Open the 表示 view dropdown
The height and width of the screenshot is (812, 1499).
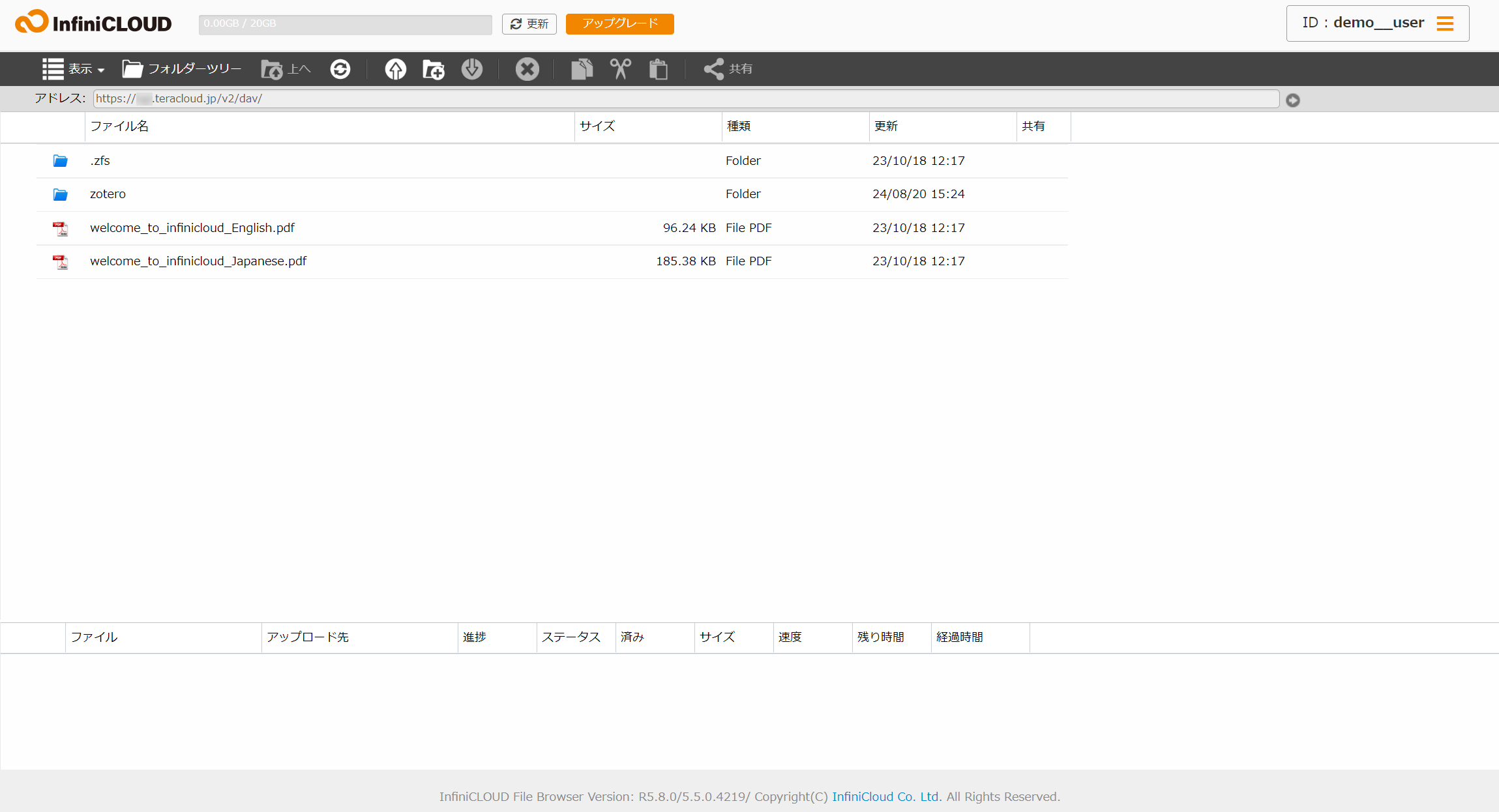tap(74, 68)
